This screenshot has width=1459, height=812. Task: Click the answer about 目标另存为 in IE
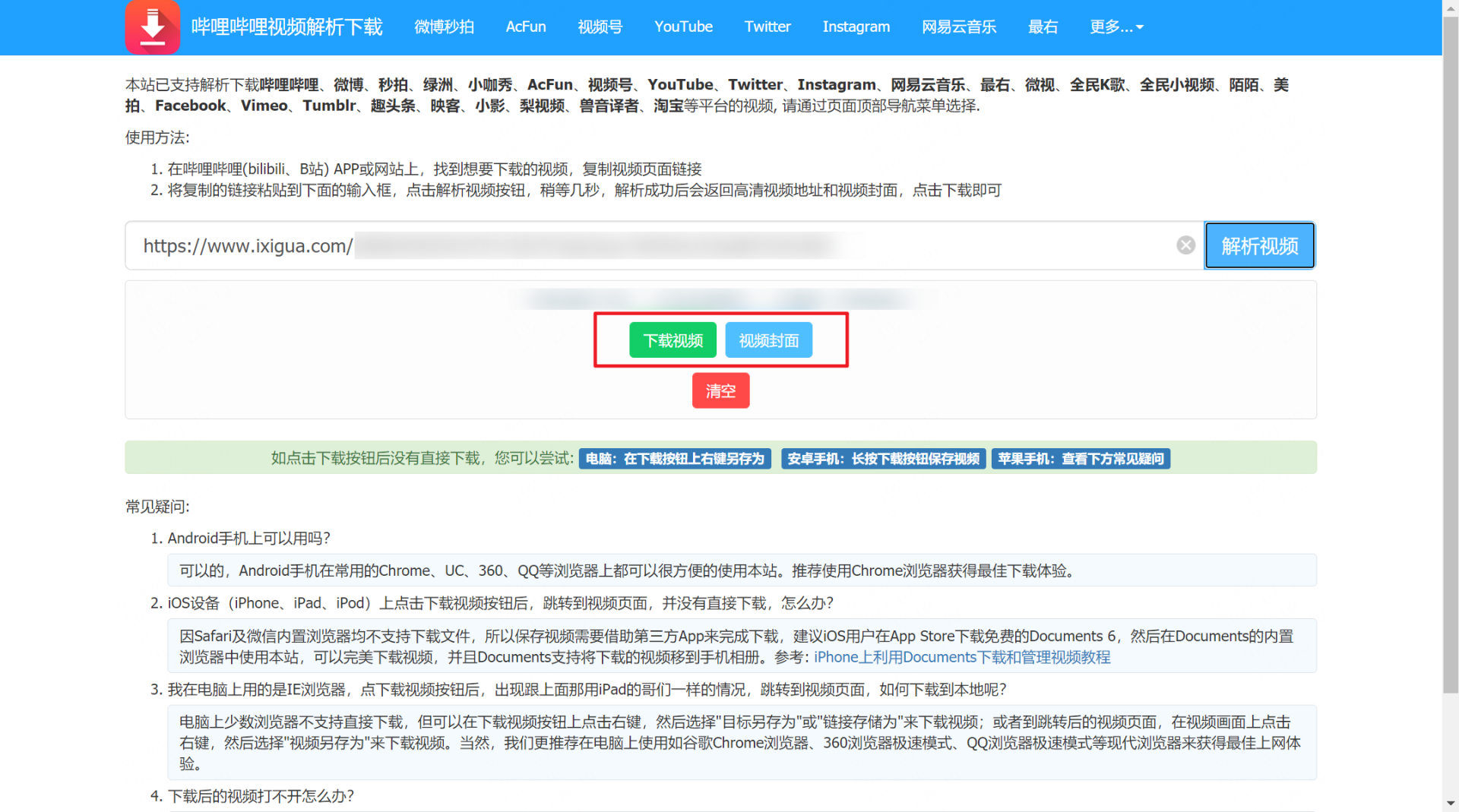742,743
